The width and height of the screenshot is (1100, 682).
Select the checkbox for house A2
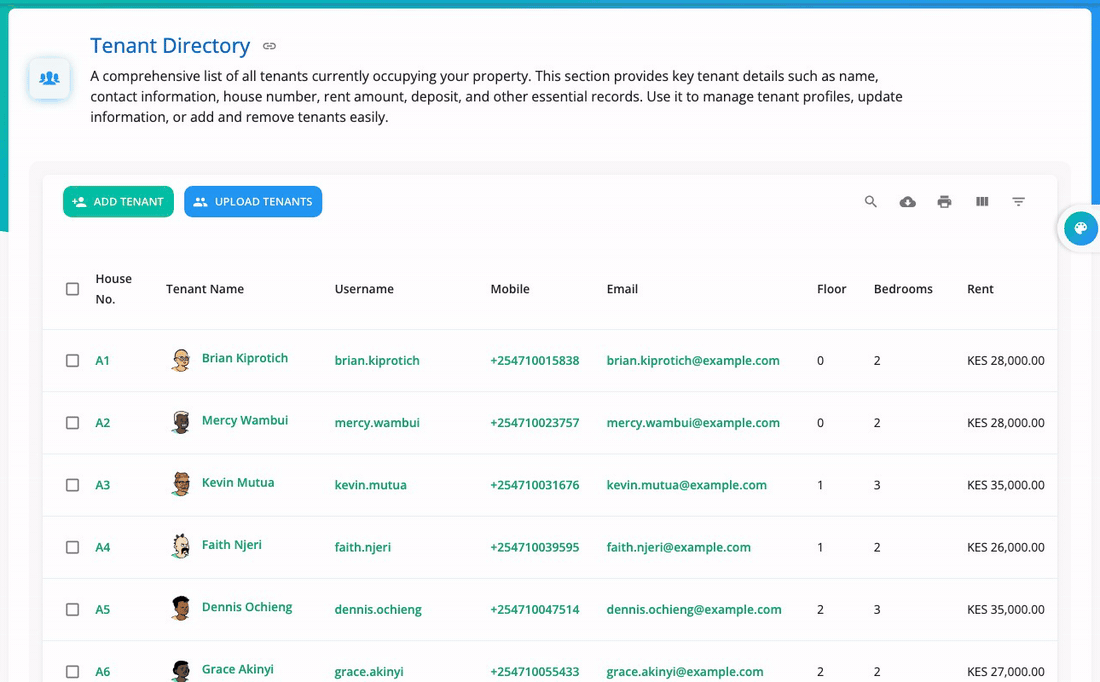point(72,423)
